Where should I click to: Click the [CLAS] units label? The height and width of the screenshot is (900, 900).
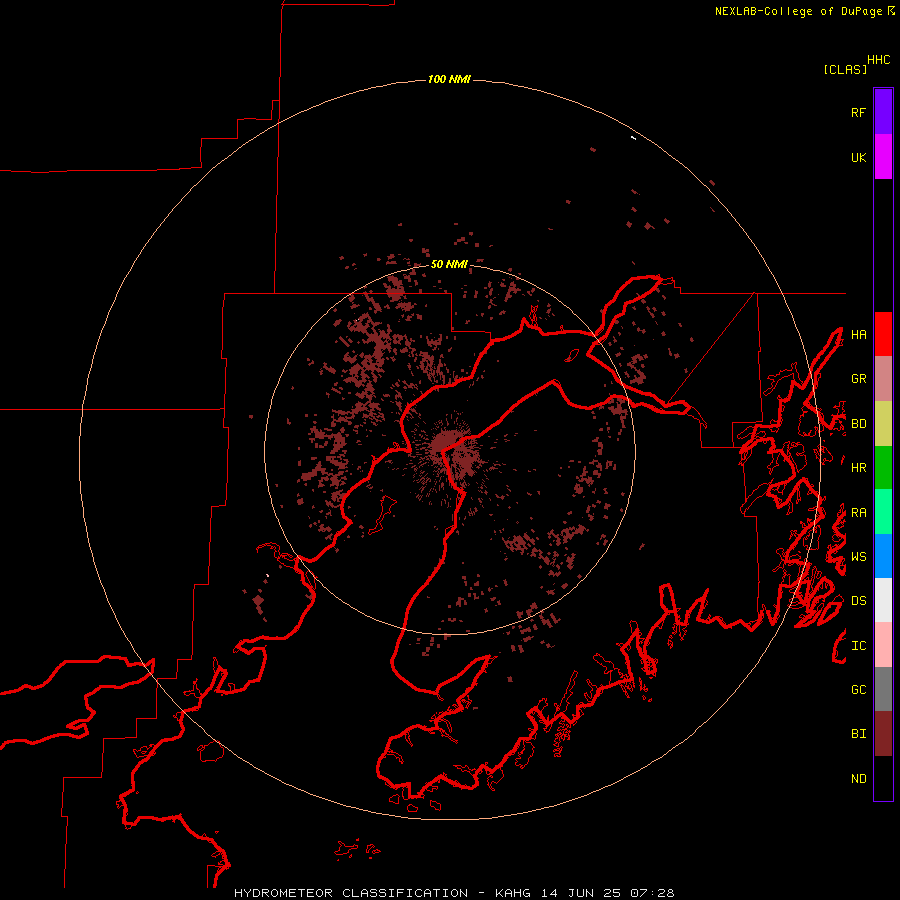[845, 70]
